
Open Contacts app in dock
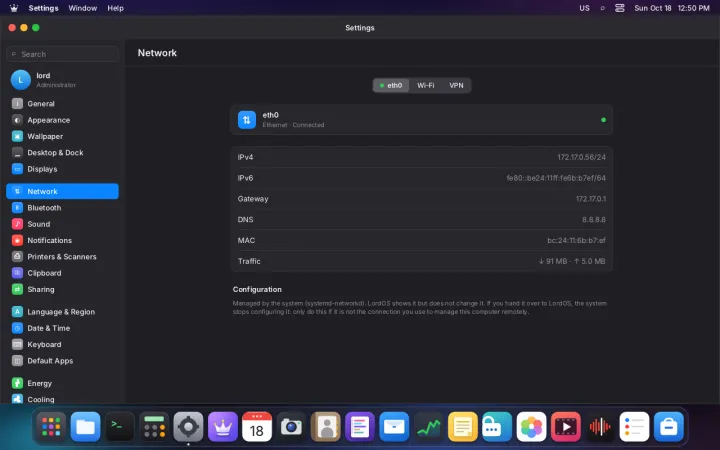(326, 427)
